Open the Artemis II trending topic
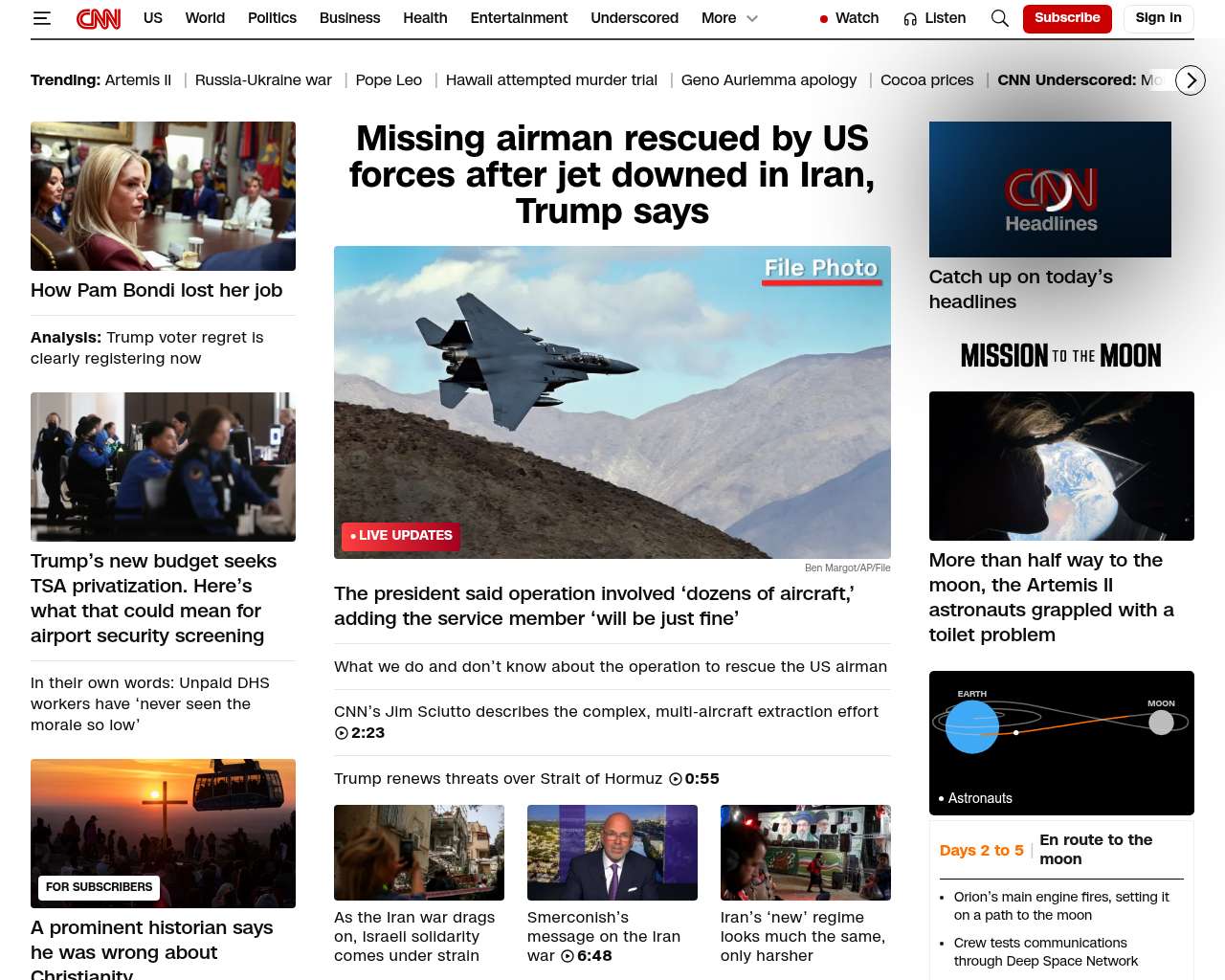The image size is (1225, 980). [x=138, y=80]
